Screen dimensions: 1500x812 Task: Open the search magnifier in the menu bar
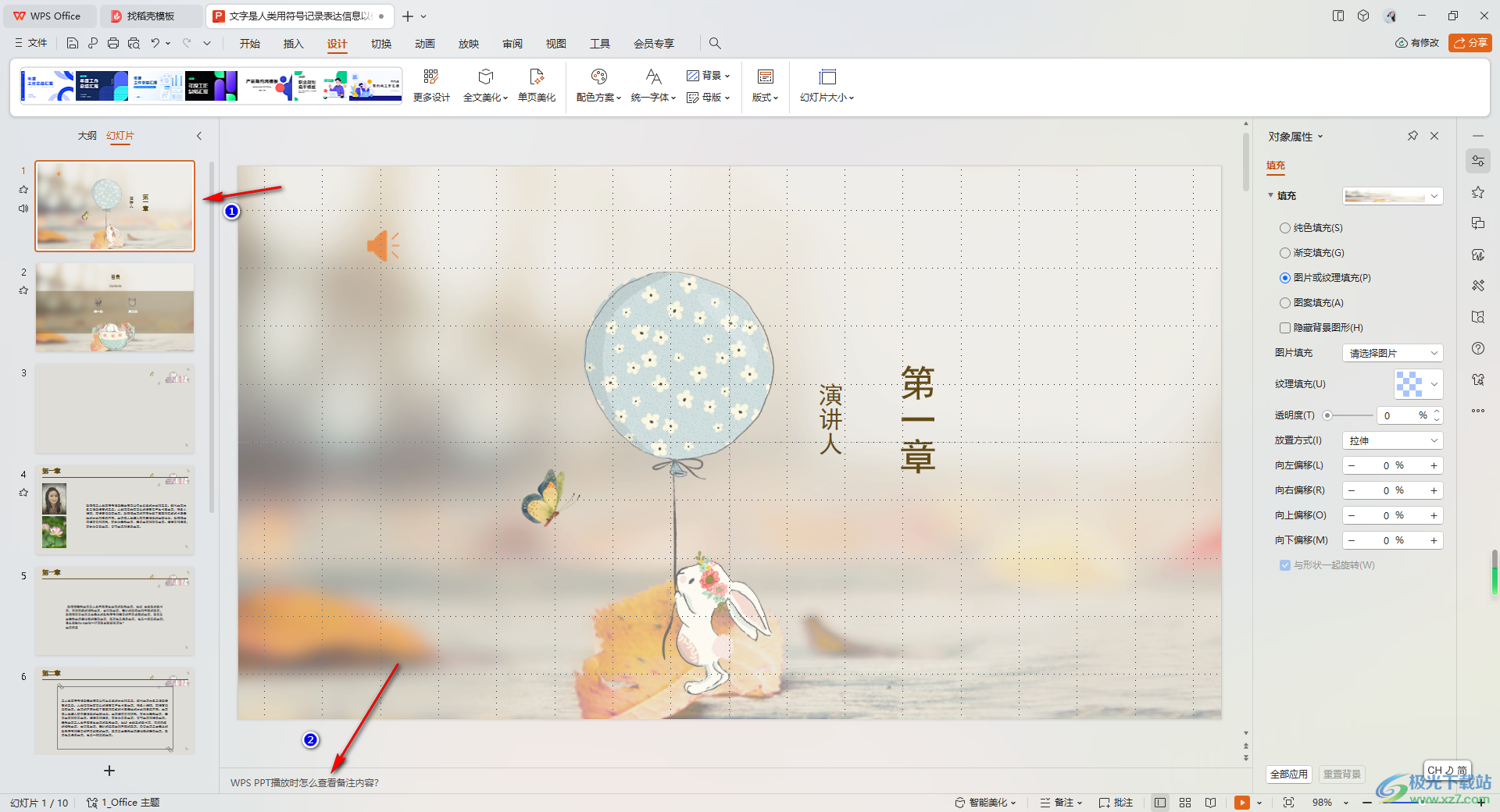715,43
